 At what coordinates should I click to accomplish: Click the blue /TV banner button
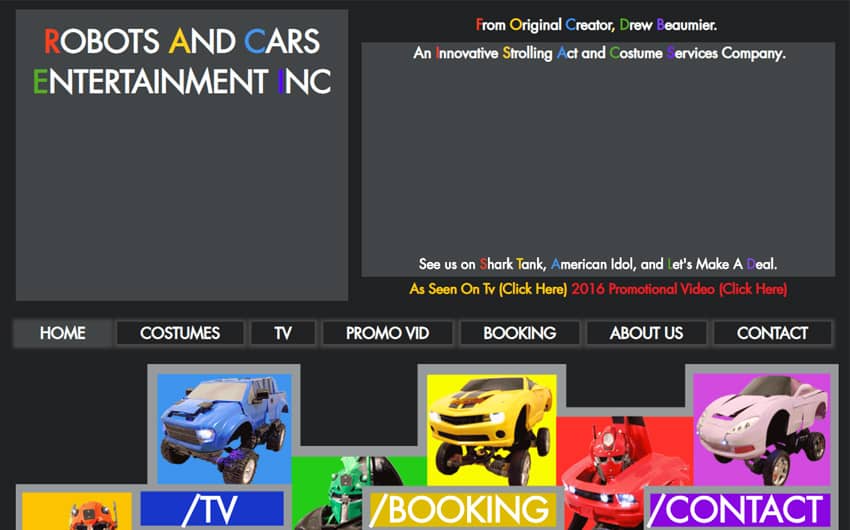212,509
